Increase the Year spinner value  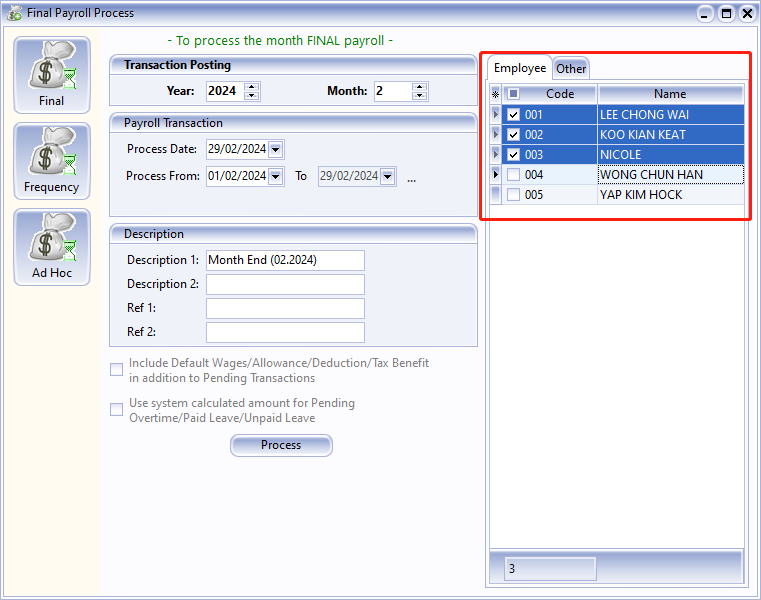pos(251,87)
